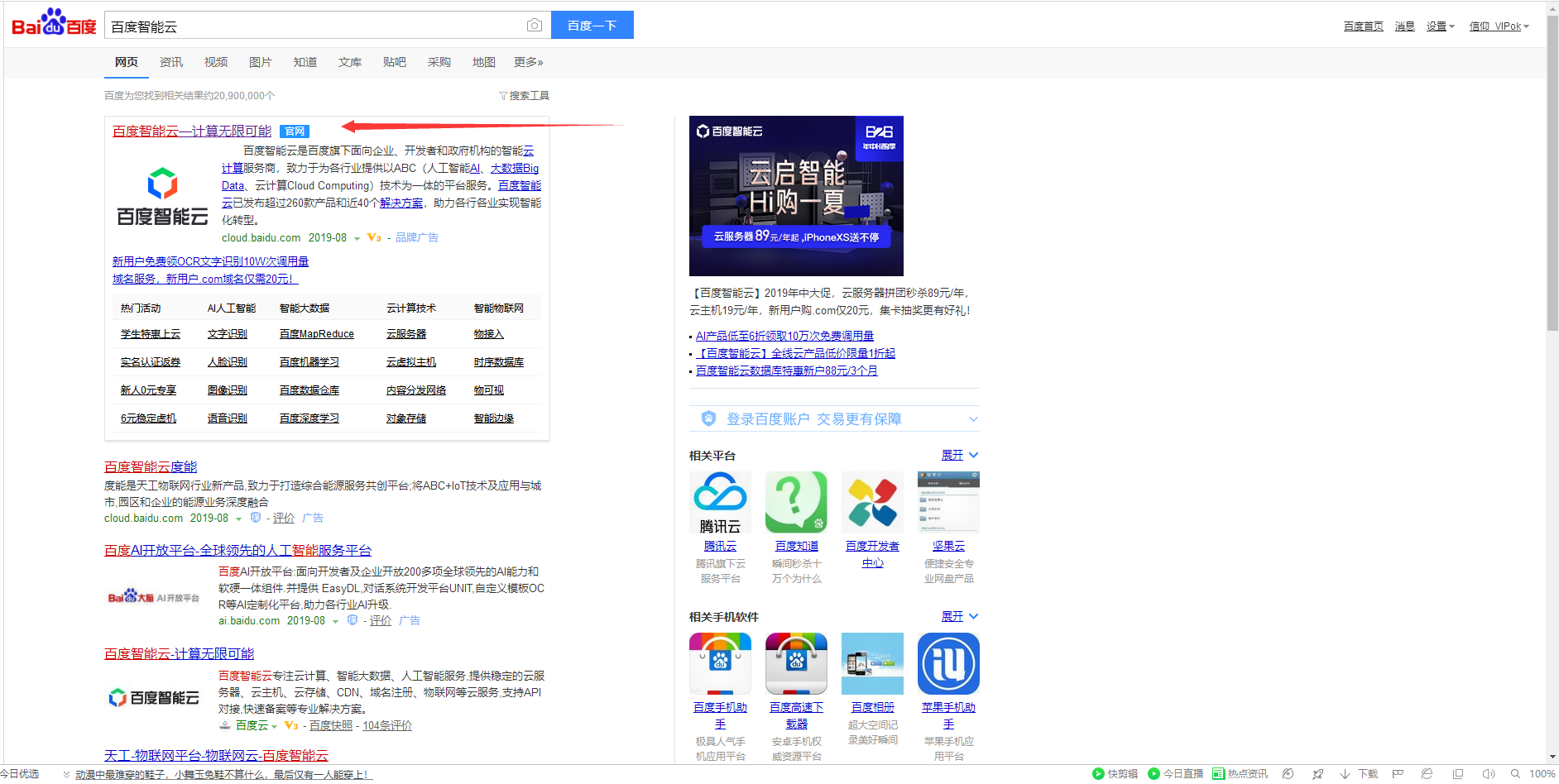Open 百度首页 link
Screen dimensions: 1559x784
(x=1364, y=26)
